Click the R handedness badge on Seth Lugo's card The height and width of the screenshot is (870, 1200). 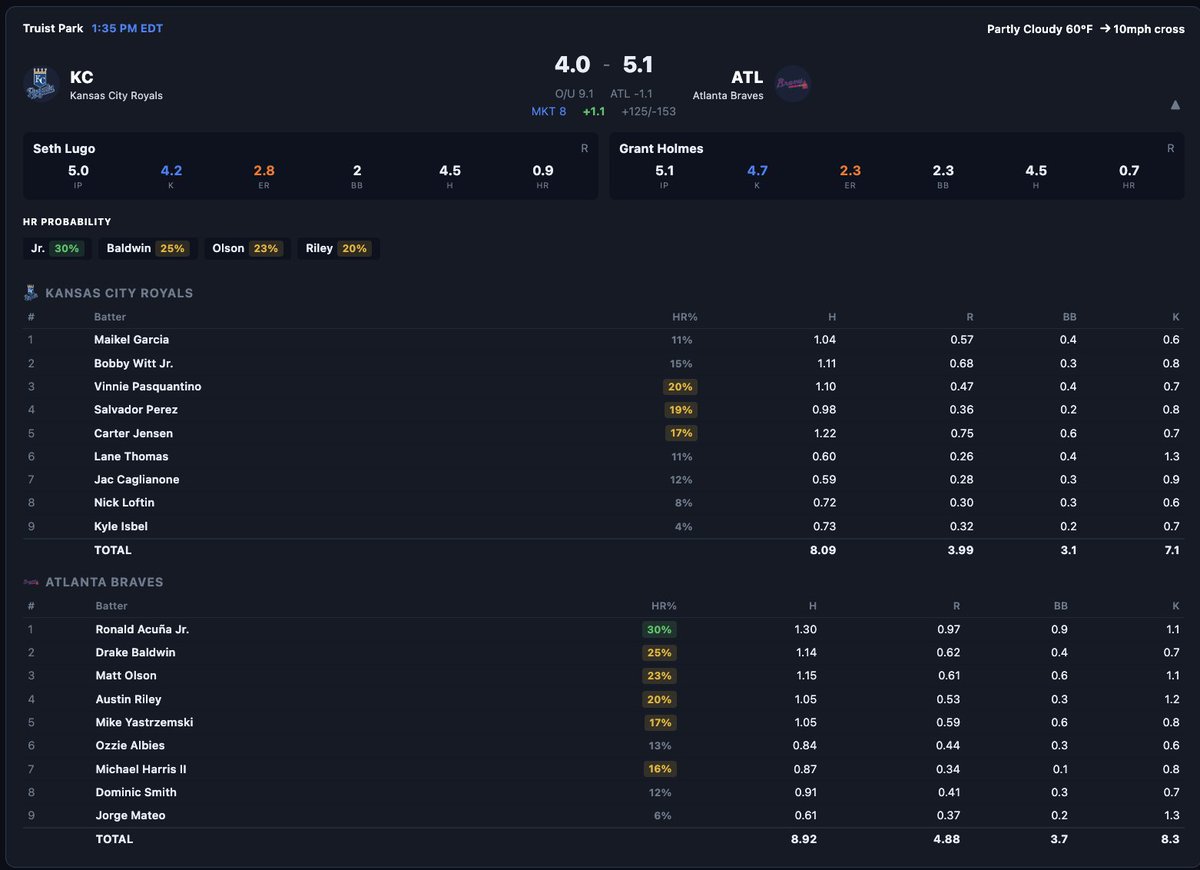pos(582,147)
